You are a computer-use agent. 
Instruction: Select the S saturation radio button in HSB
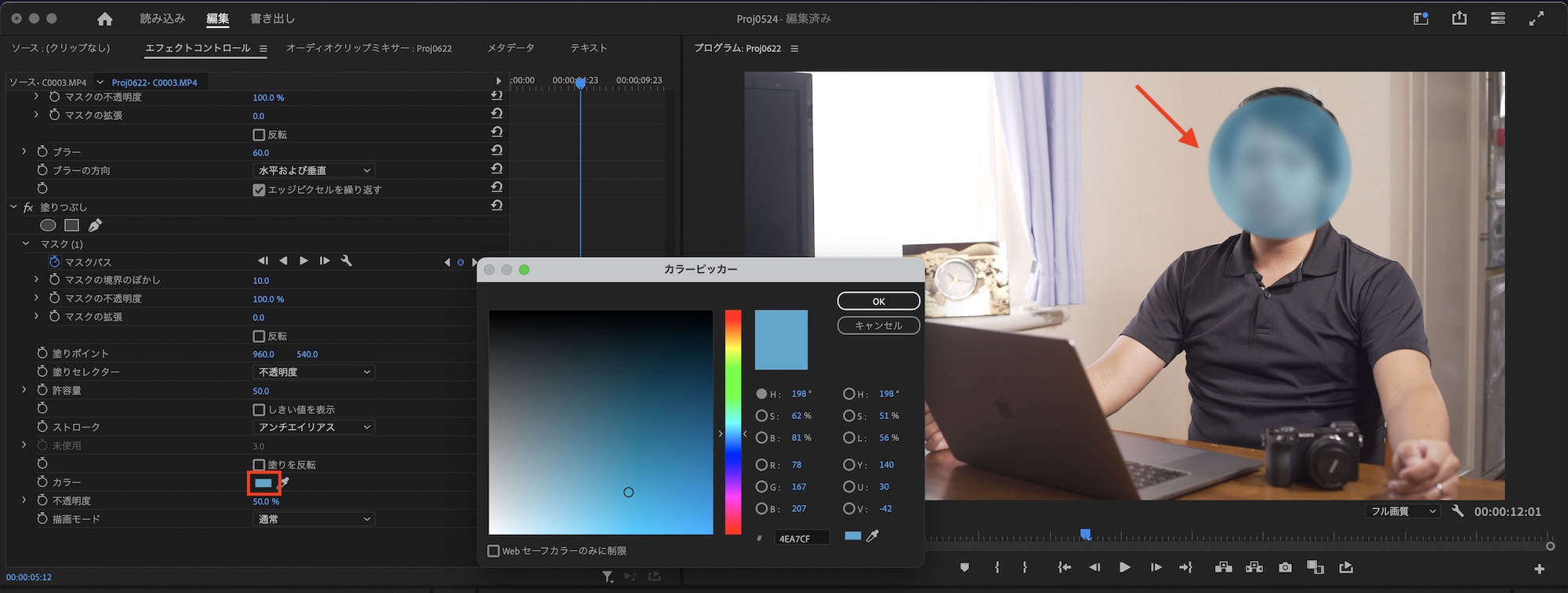[x=761, y=416]
